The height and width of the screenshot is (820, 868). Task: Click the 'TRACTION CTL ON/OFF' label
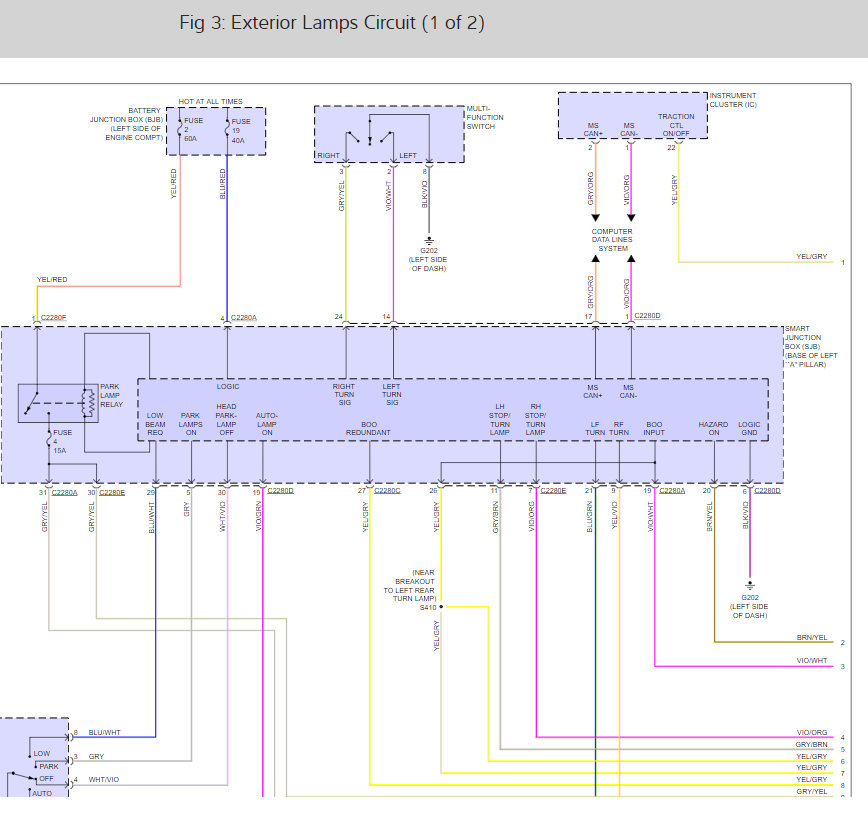click(x=676, y=125)
